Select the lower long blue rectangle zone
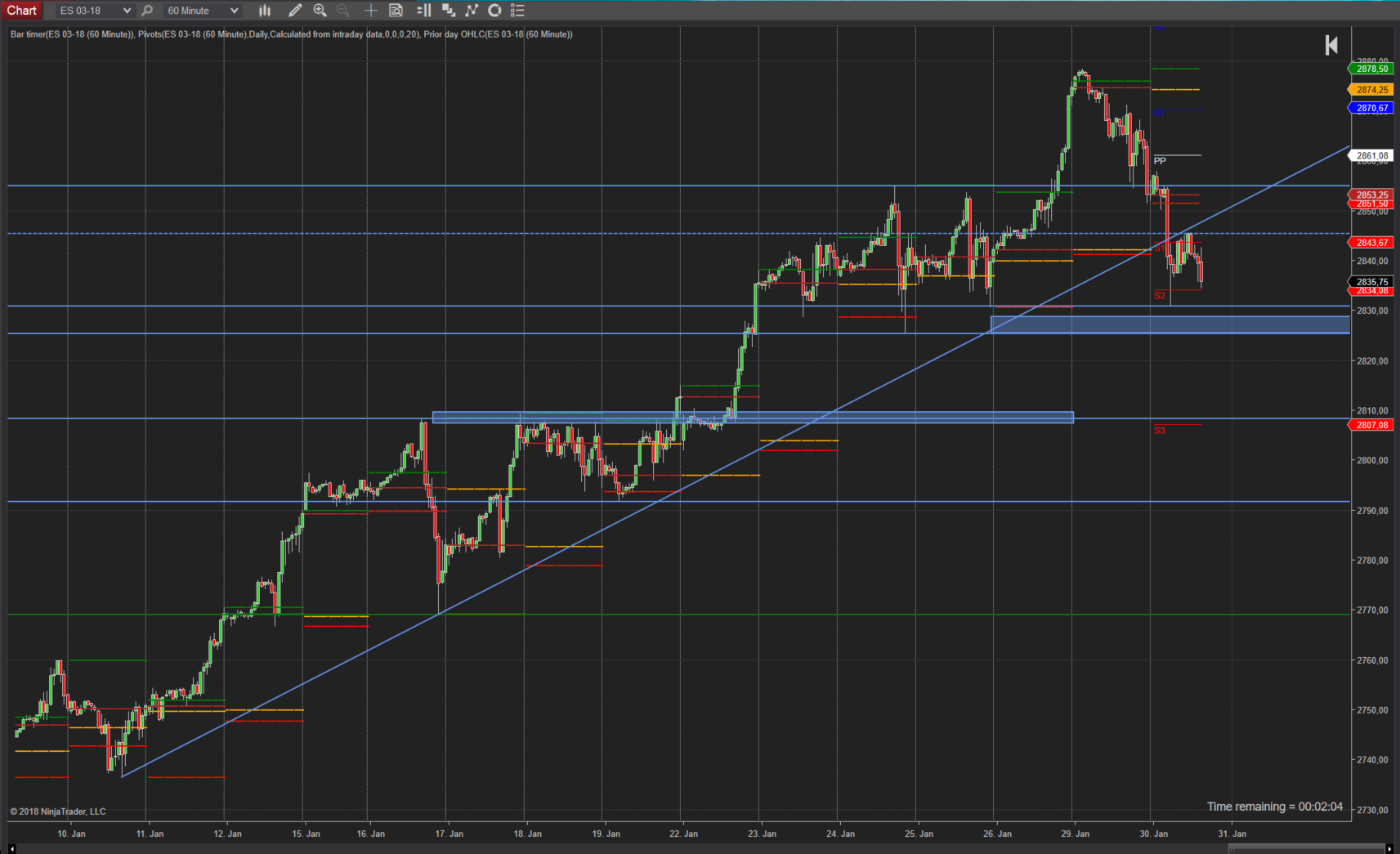This screenshot has width=1400, height=854. (753, 418)
